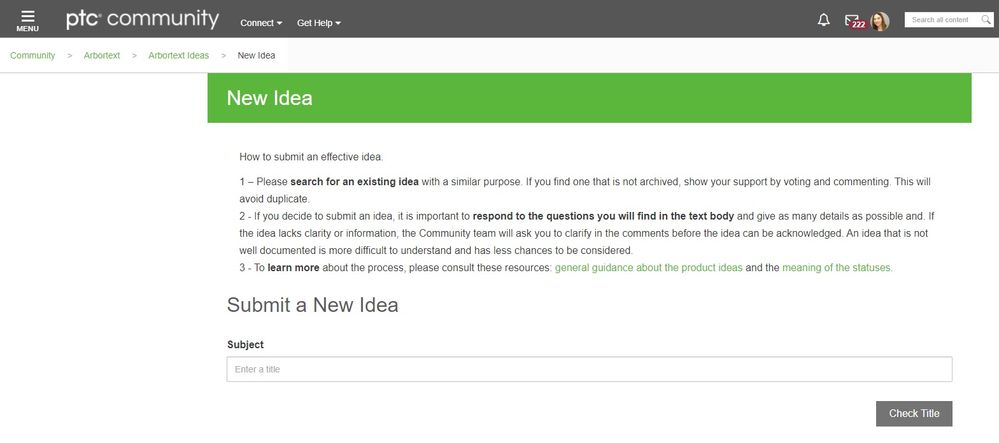
Task: Open the notifications bell
Action: point(824,20)
